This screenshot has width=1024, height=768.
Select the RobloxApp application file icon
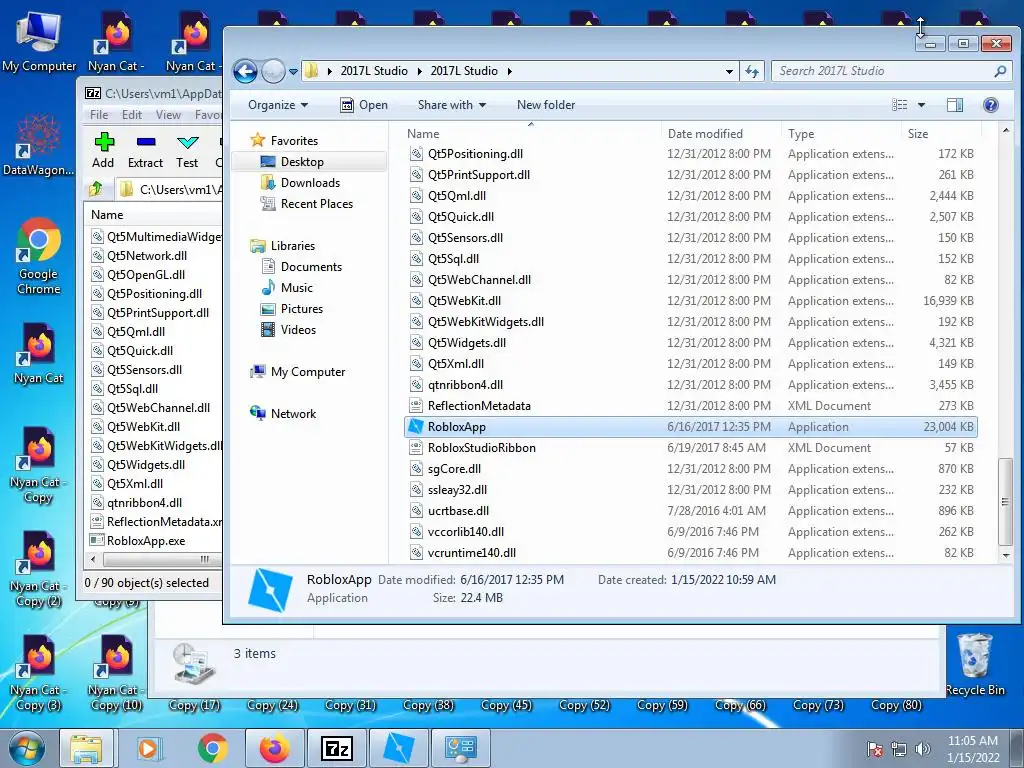[415, 426]
